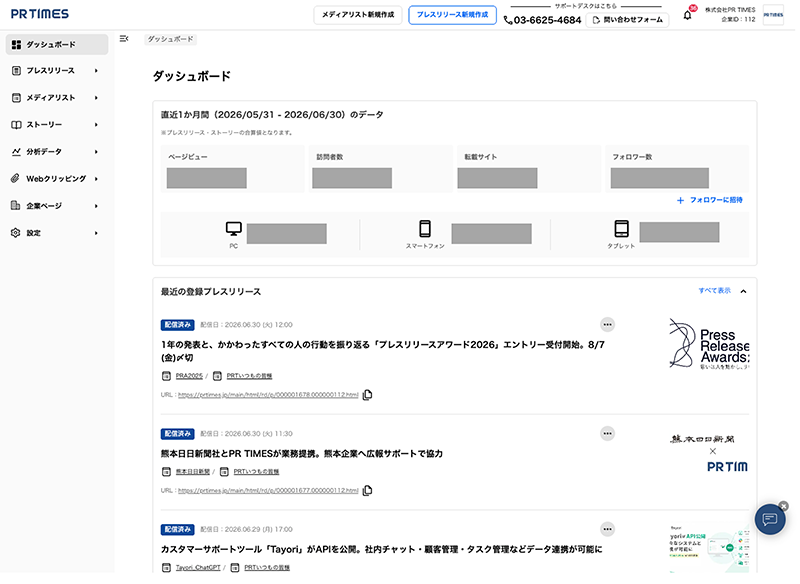
Task: Click the 訪問者数 stat card
Action: click(x=381, y=169)
